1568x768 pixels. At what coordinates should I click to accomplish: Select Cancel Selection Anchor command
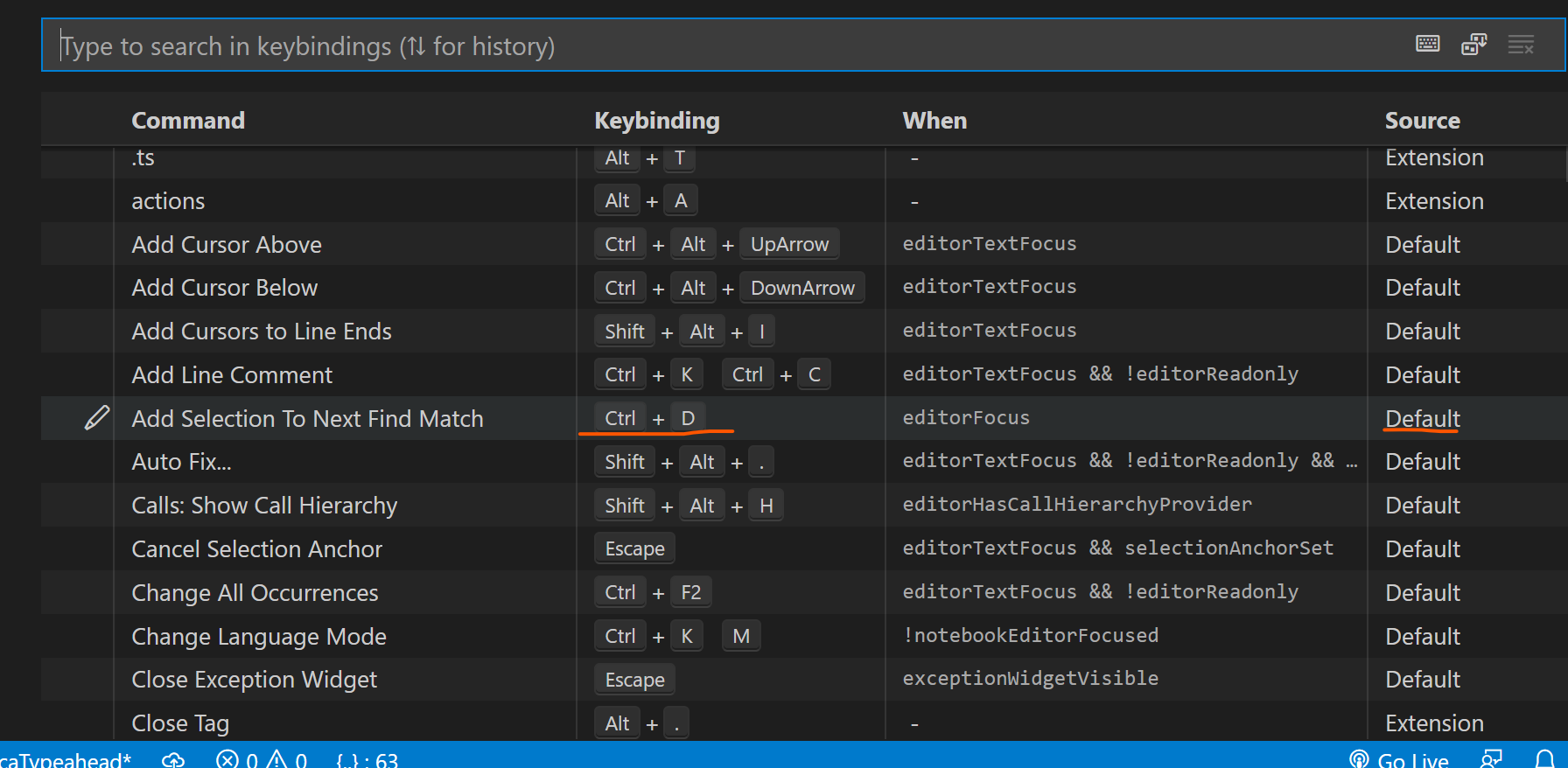coord(257,548)
